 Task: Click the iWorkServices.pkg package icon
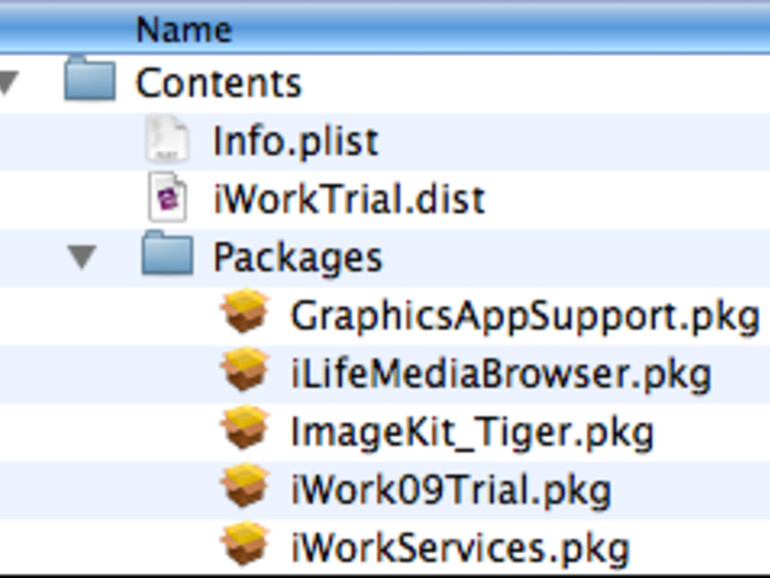[x=245, y=546]
